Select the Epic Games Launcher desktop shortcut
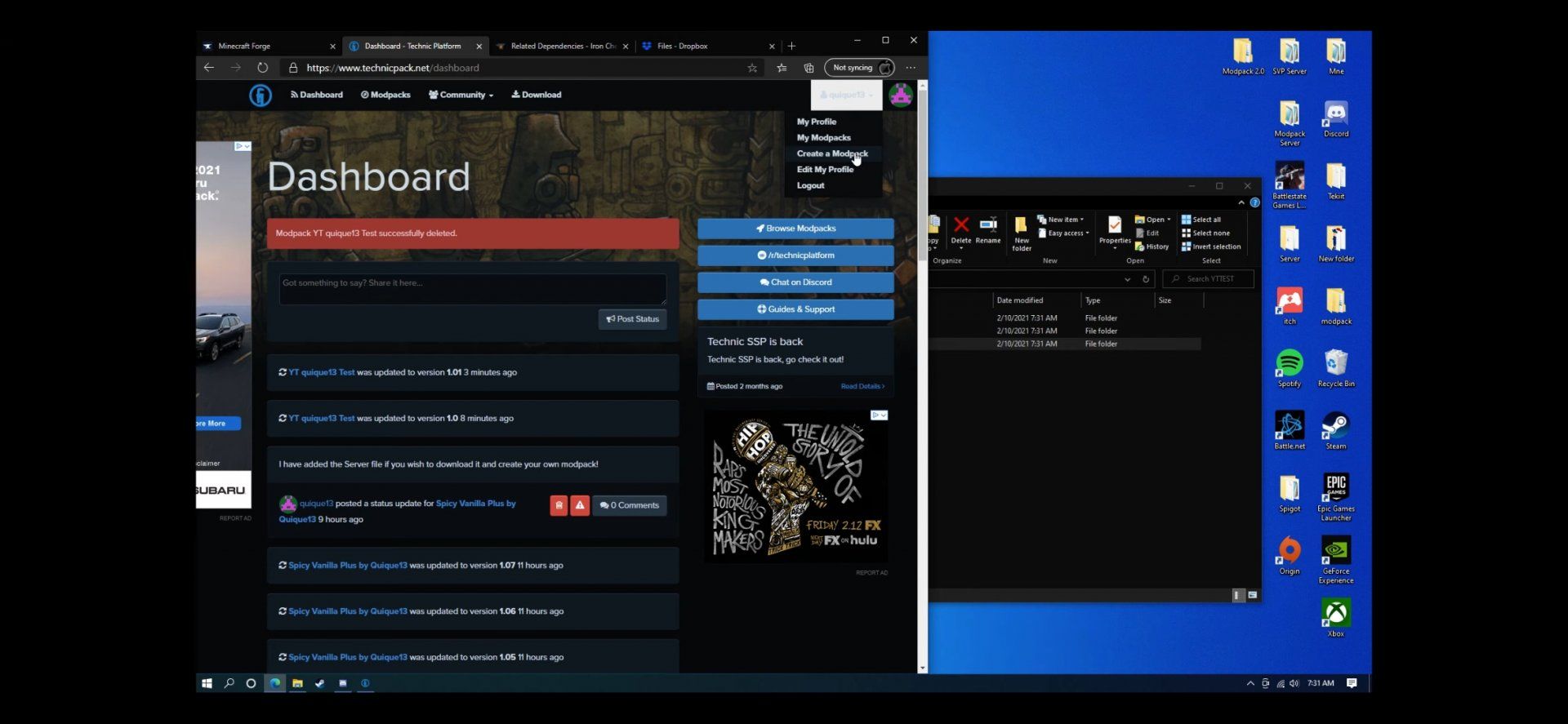Screen dimensions: 1568x724 pyautogui.click(x=1336, y=497)
